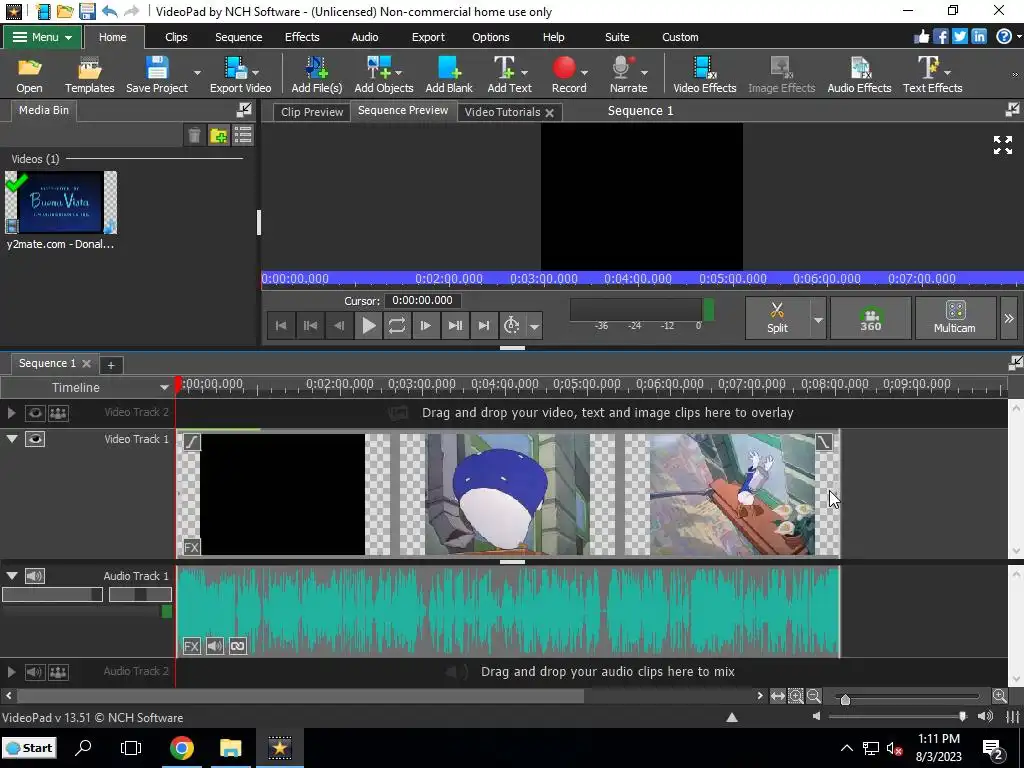This screenshot has height=768, width=1024.
Task: Click the FX icon on the audio clip
Action: tap(191, 647)
